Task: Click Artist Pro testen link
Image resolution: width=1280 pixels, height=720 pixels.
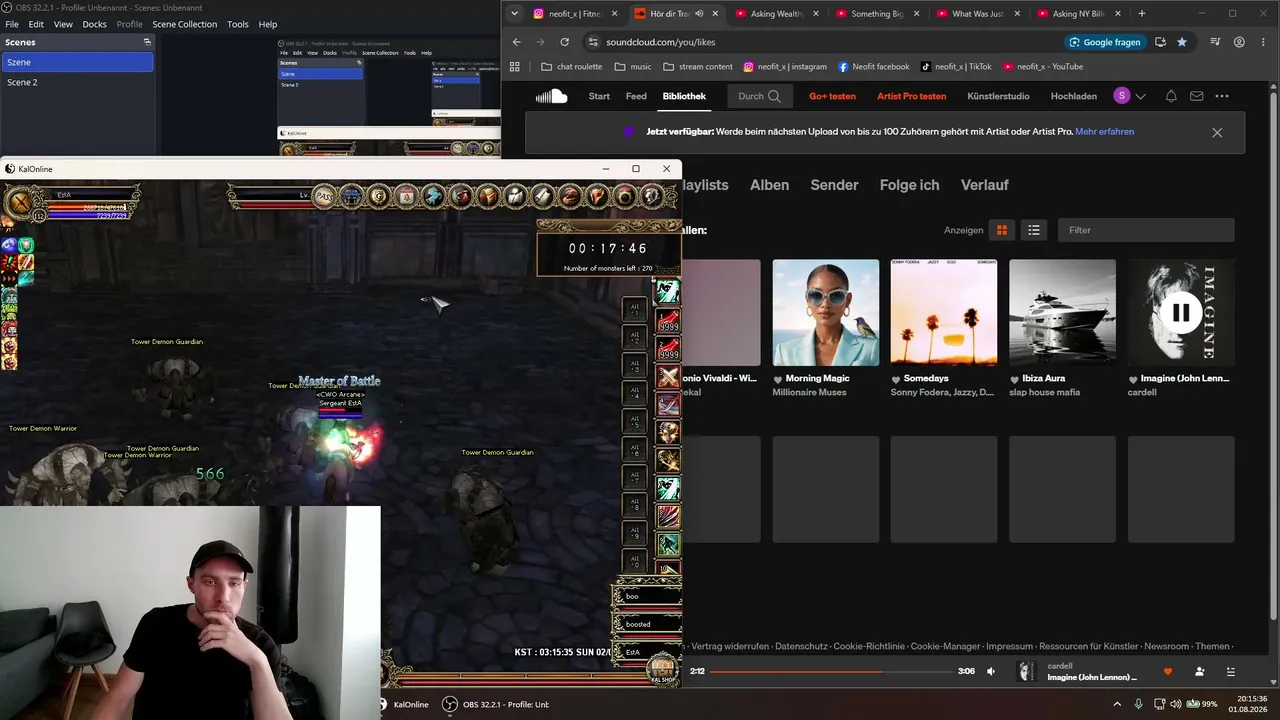Action: click(x=911, y=96)
